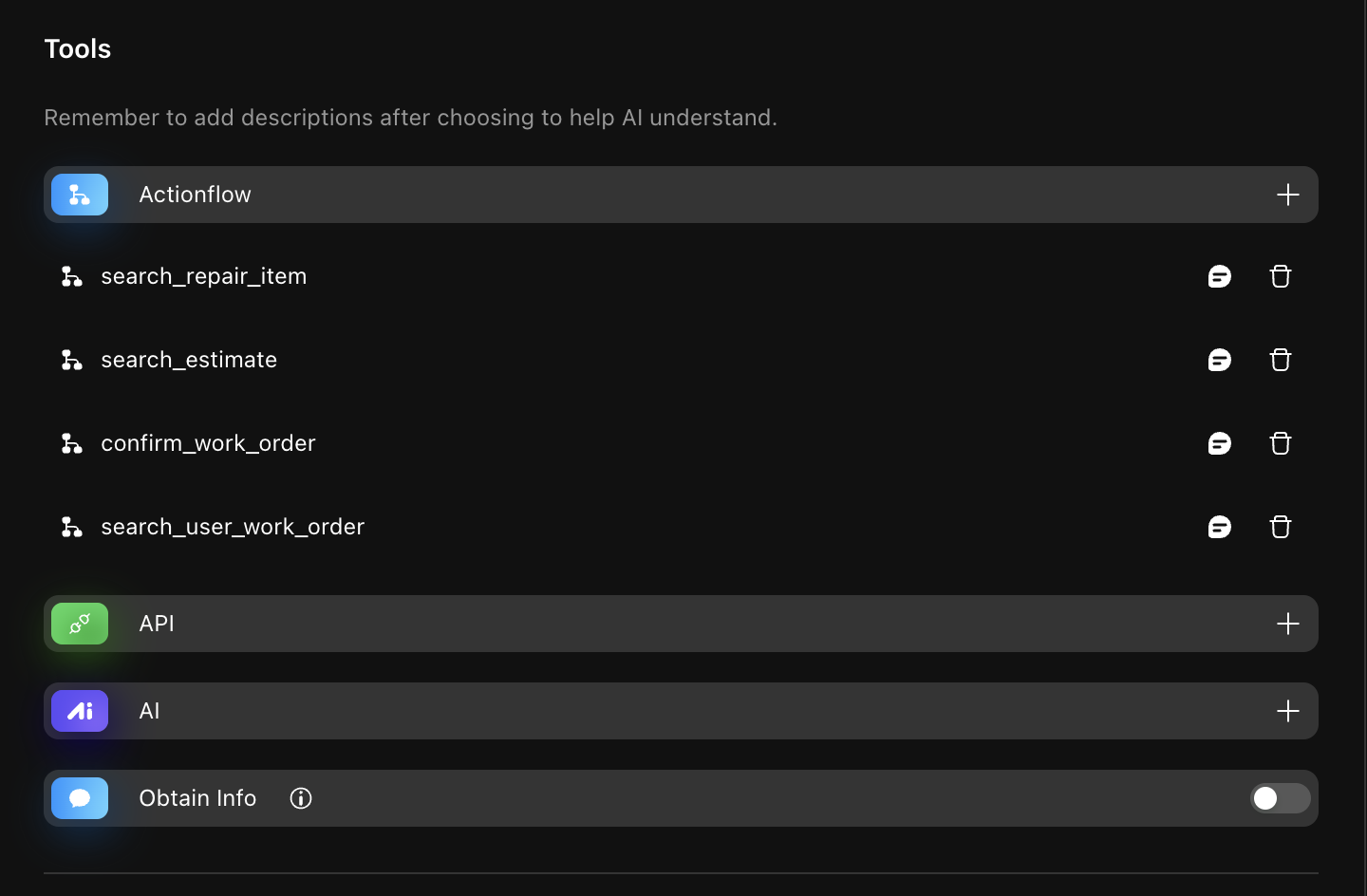This screenshot has height=896, width=1367.
Task: Click the API section label
Action: [157, 624]
